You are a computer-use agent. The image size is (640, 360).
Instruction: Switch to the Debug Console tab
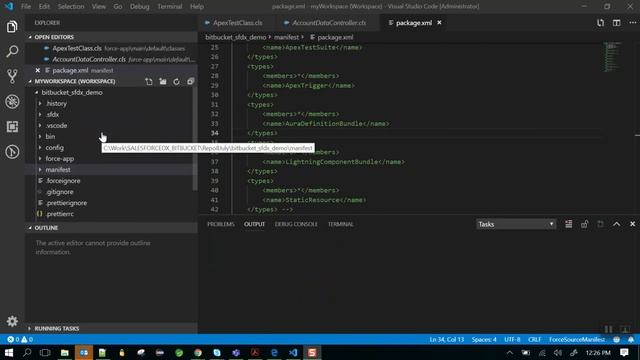pos(296,224)
